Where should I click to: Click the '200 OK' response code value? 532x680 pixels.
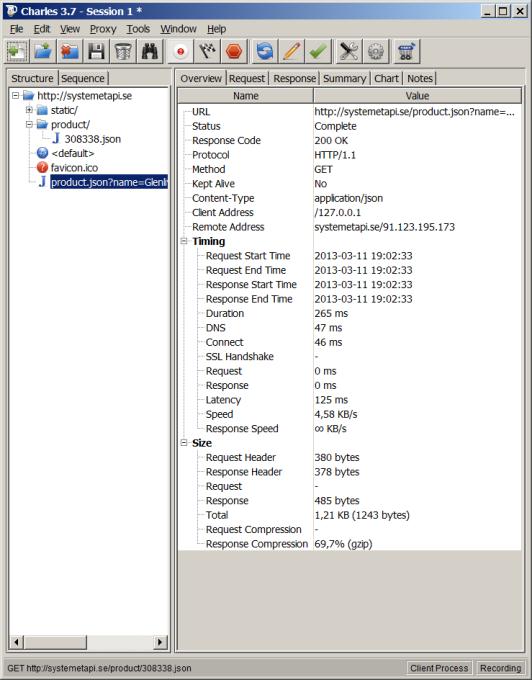pyautogui.click(x=331, y=141)
